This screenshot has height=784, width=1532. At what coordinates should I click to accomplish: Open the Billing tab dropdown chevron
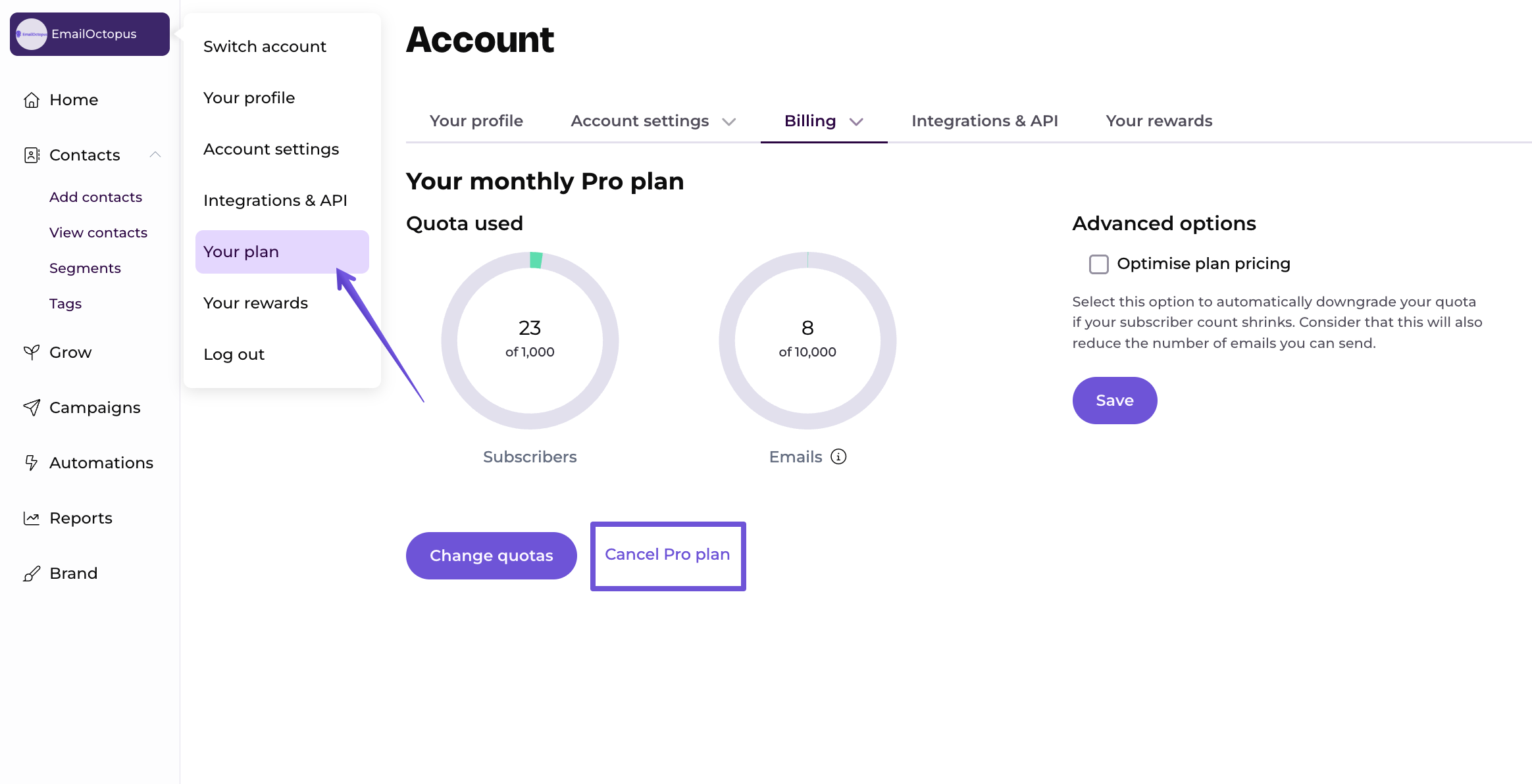[x=857, y=122]
